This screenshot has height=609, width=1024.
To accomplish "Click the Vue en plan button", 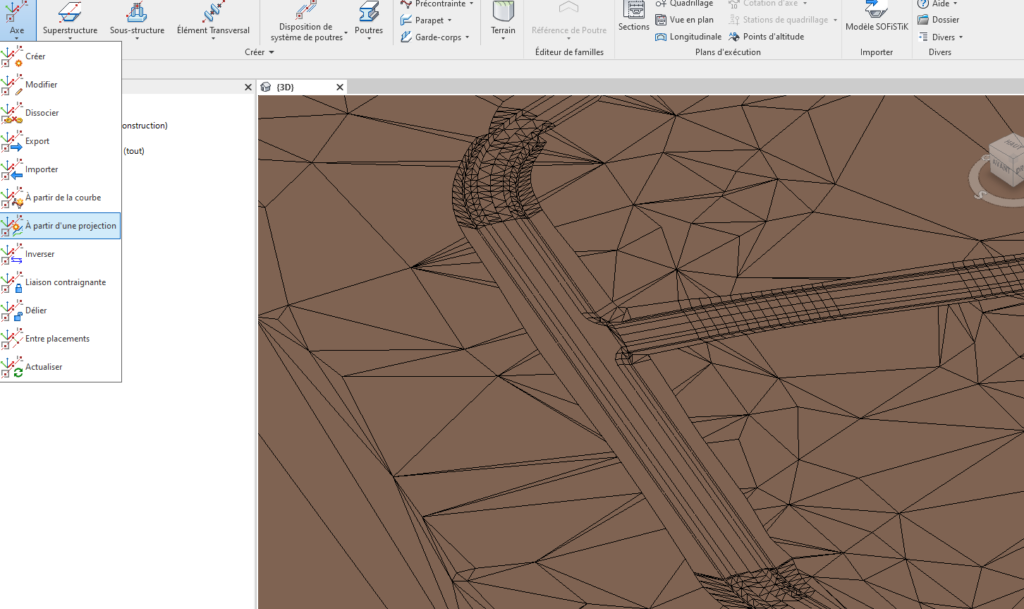I will pyautogui.click(x=690, y=20).
